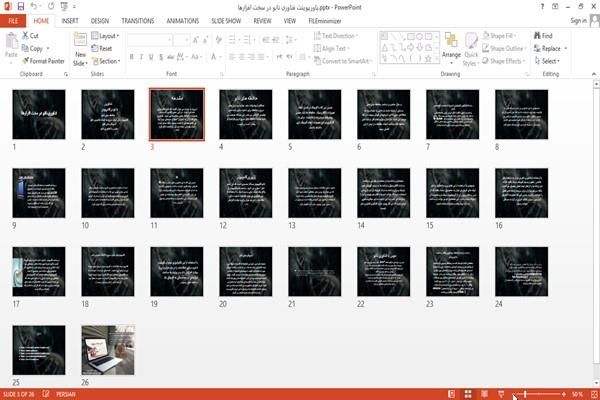The width and height of the screenshot is (600, 400).
Task: Increase the font size
Action: [x=196, y=40]
